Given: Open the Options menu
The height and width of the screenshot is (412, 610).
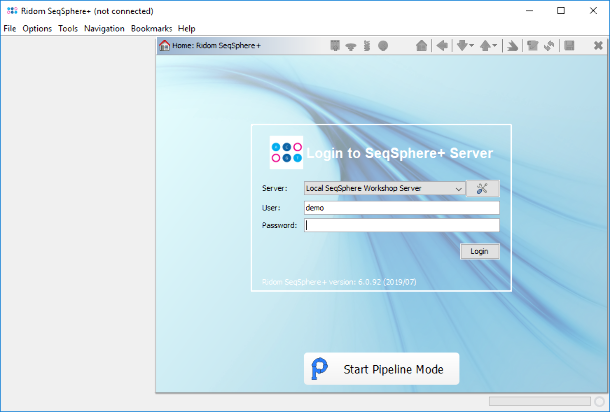Looking at the screenshot, I should (x=37, y=28).
